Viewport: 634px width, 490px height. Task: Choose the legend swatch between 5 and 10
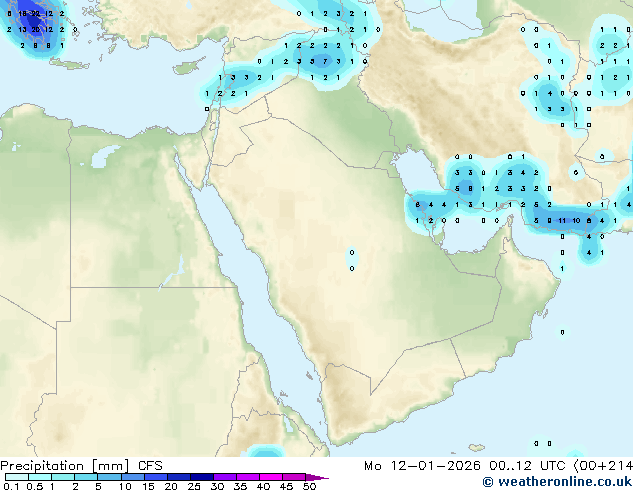coord(109,477)
